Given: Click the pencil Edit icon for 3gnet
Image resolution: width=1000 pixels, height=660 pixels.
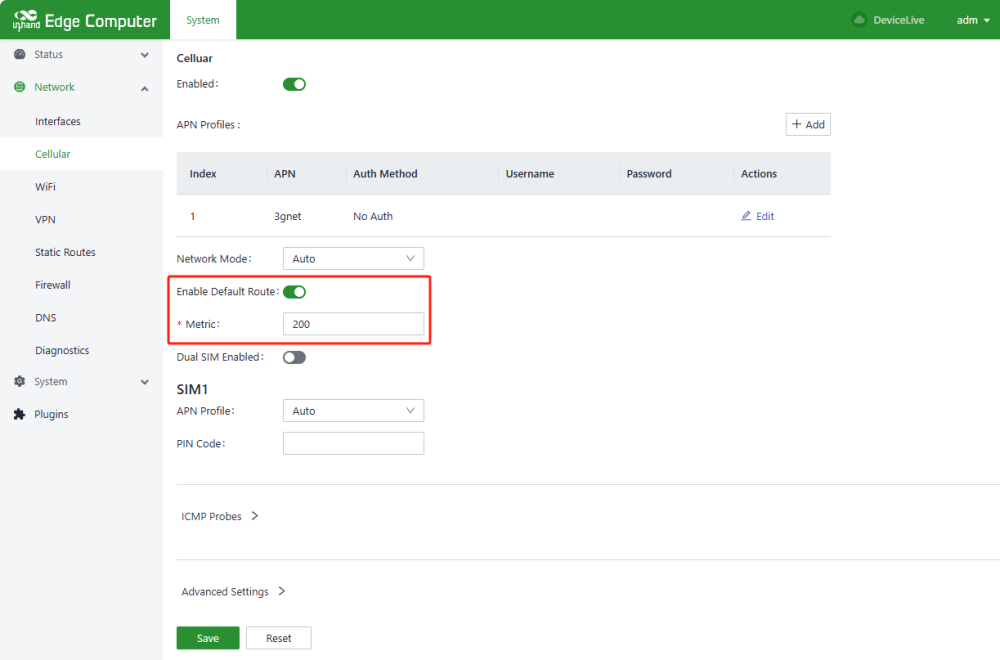Looking at the screenshot, I should coord(746,216).
